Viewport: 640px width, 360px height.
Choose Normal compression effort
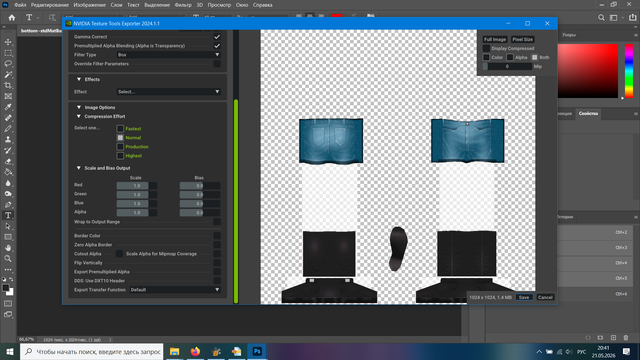coord(120,138)
